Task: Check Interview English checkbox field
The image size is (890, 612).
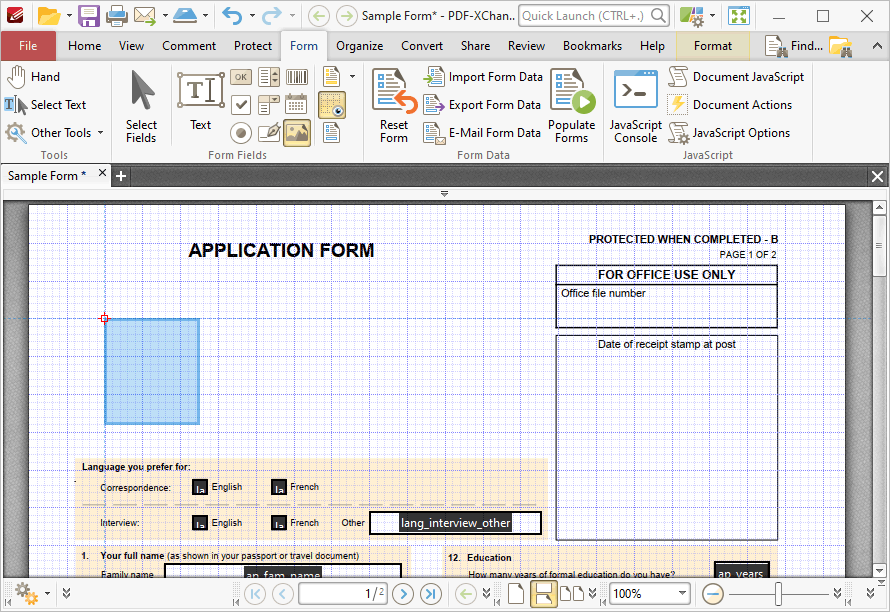Action: (x=200, y=523)
